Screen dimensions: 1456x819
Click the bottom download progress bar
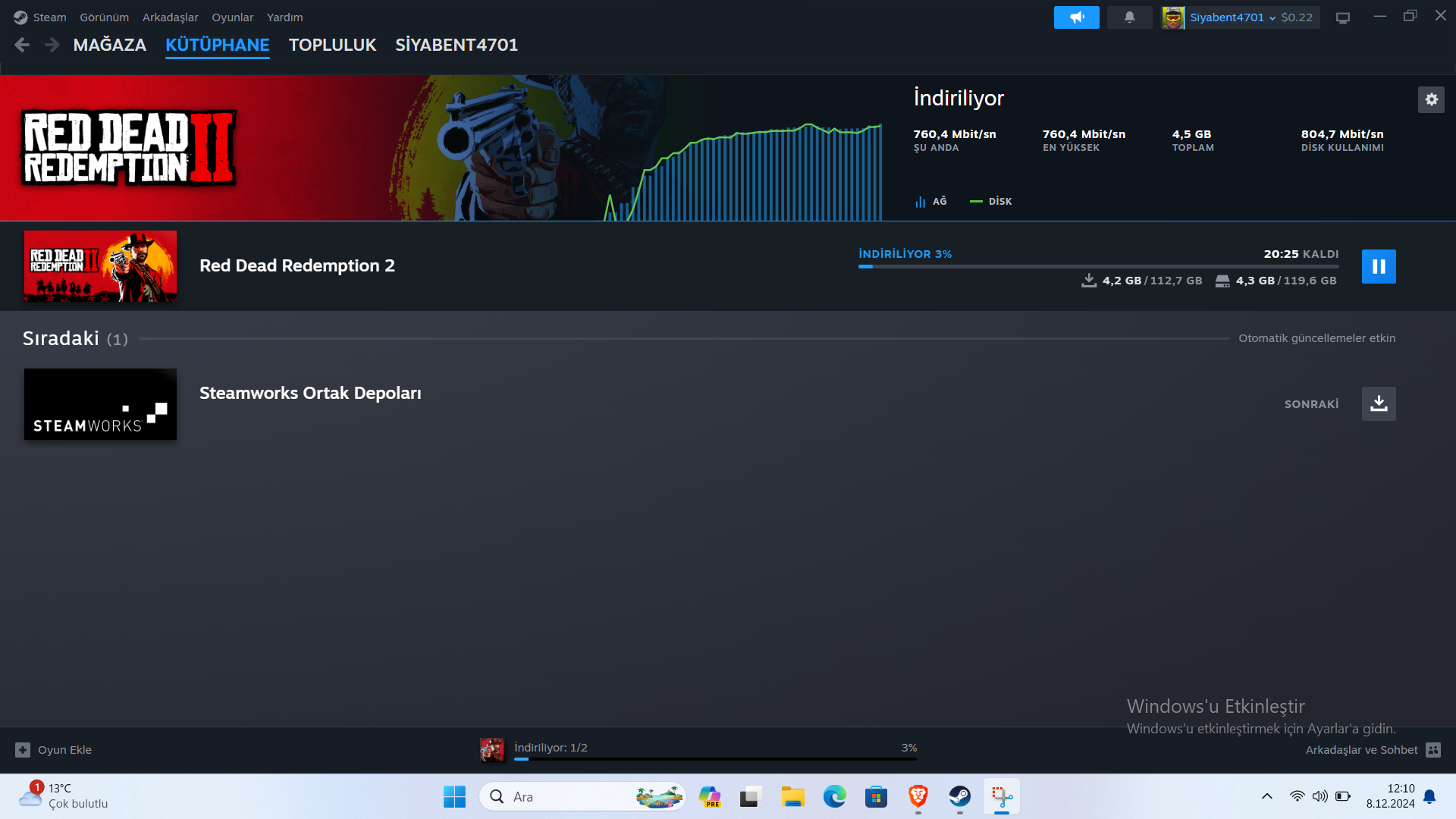pos(714,758)
